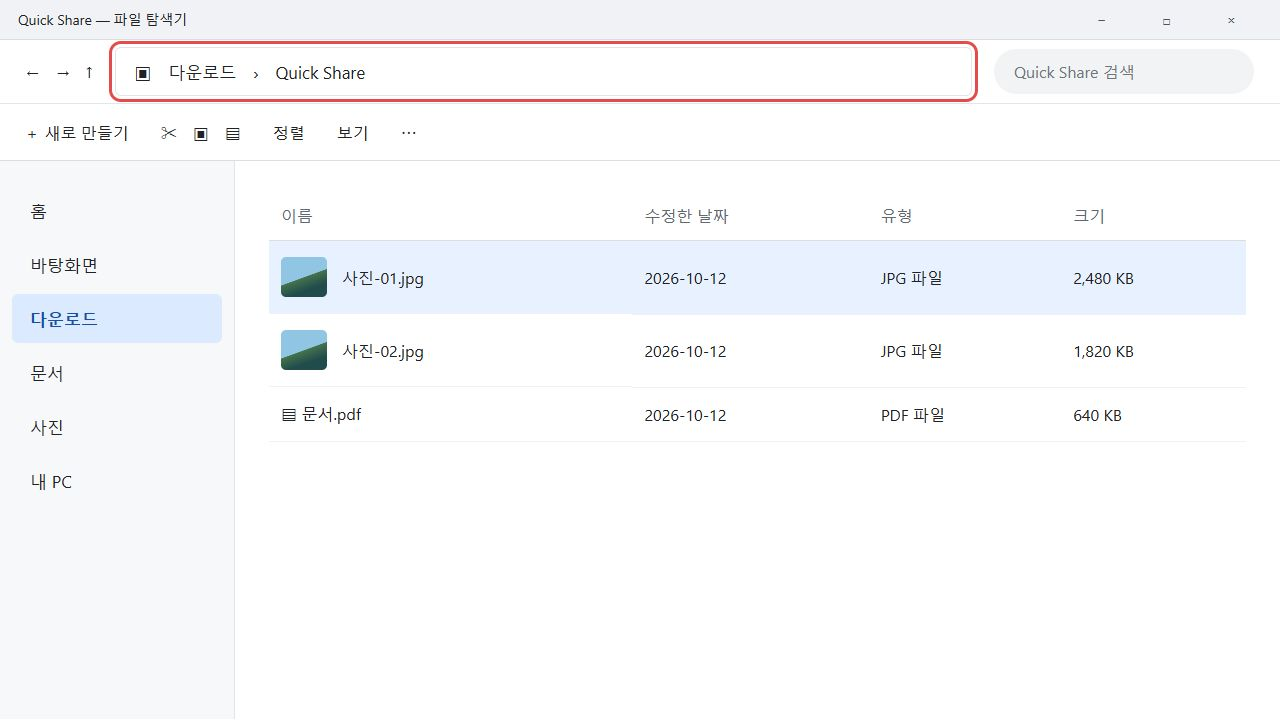Sort by the 유형 column header
Viewport: 1280px width, 720px height.
point(897,216)
